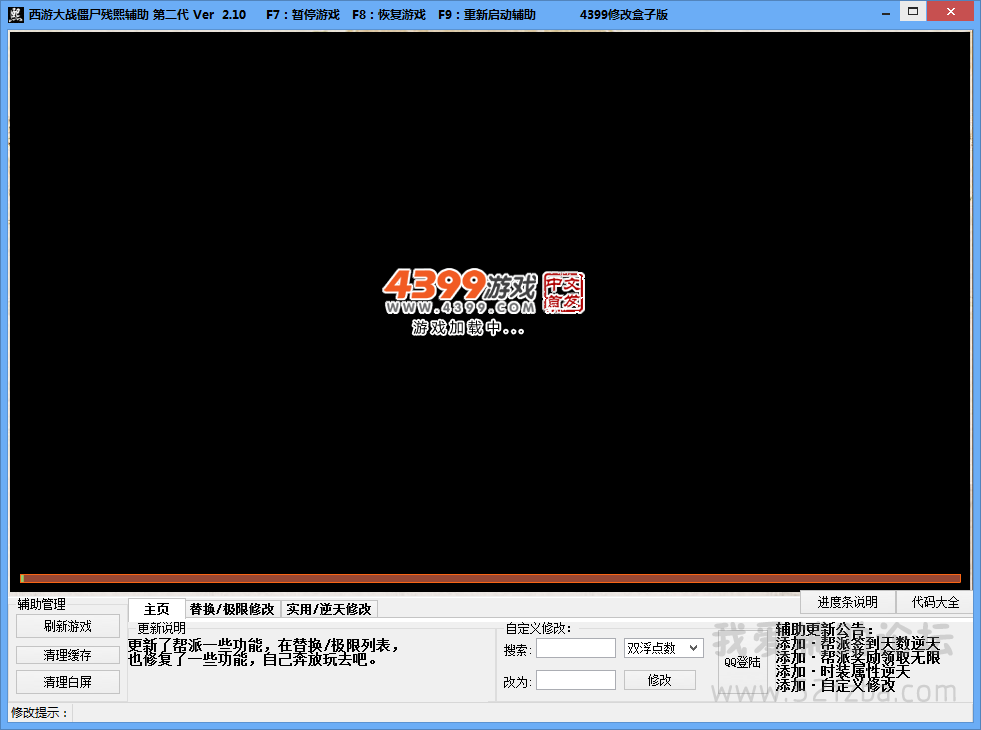Open 进度条说明 button

847,602
